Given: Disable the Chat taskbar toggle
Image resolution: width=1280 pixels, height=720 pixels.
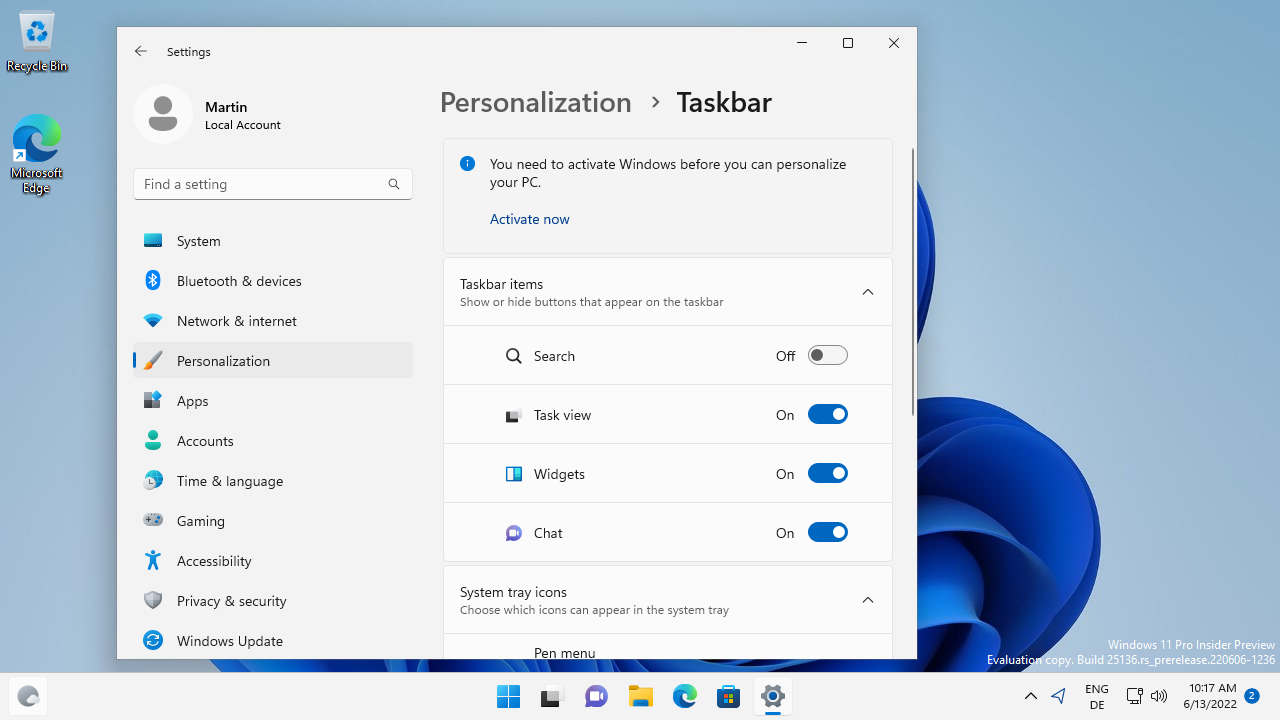Looking at the screenshot, I should [x=827, y=532].
